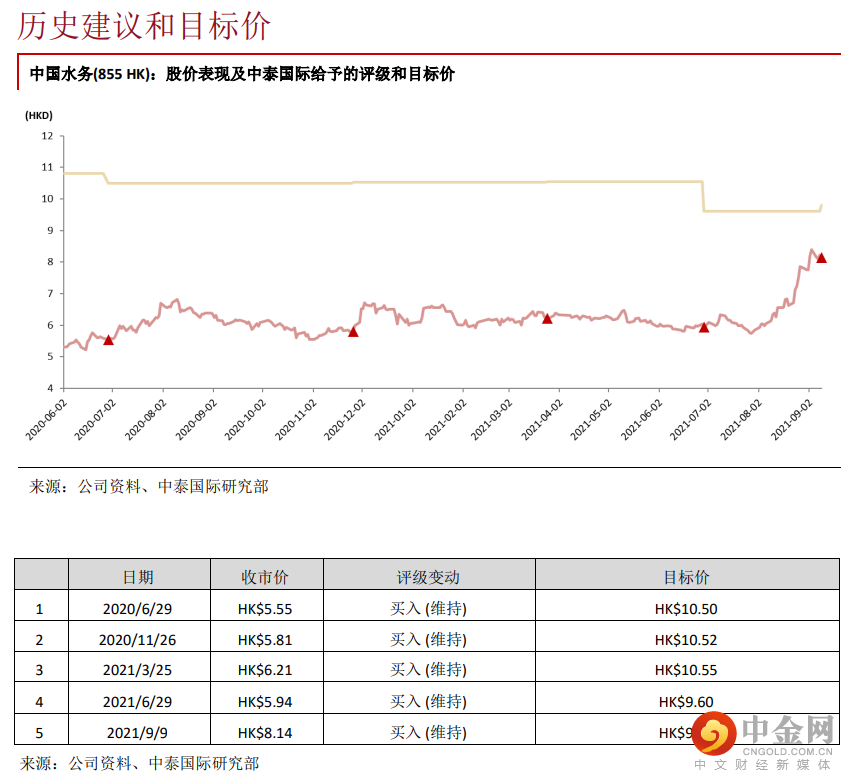Viewport: 848px width, 783px height.
Task: Click the x-axis date 2021-02-02
Action: 445,420
